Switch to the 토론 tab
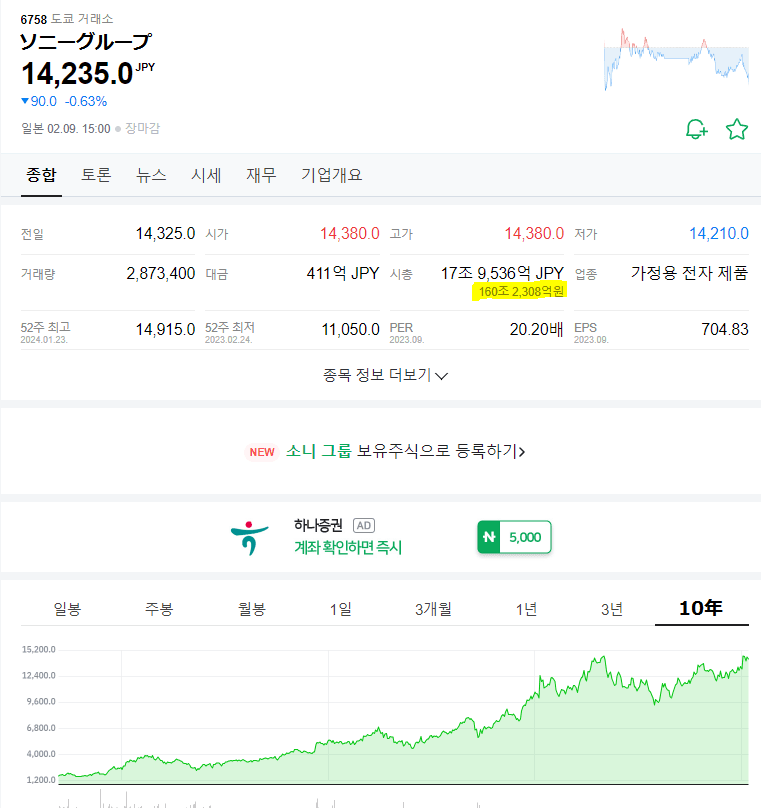Viewport: 761px width, 808px height. [96, 175]
